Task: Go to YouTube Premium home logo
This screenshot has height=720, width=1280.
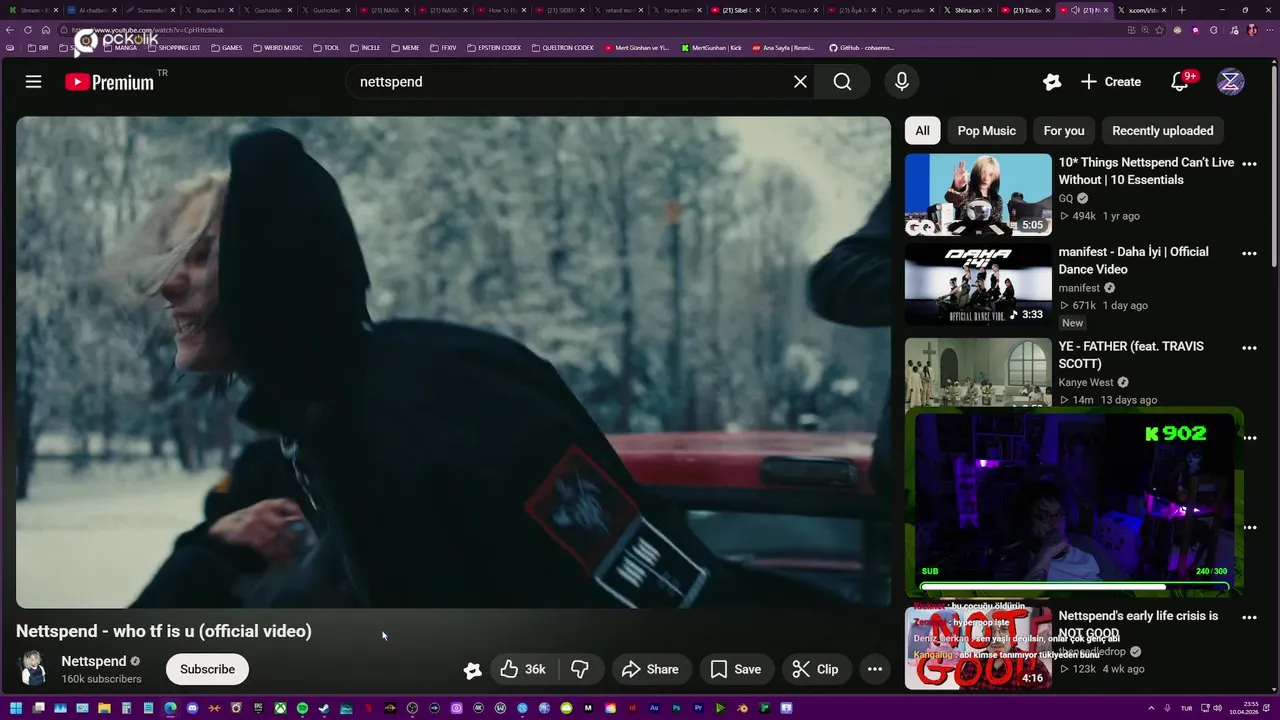Action: (x=110, y=82)
